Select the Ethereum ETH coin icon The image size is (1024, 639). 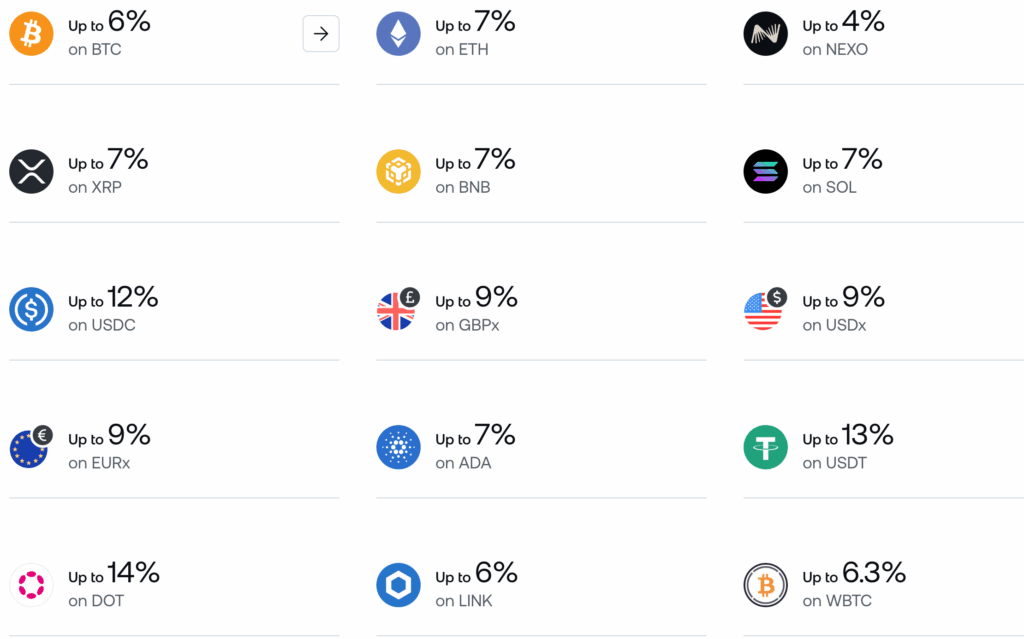coord(398,34)
